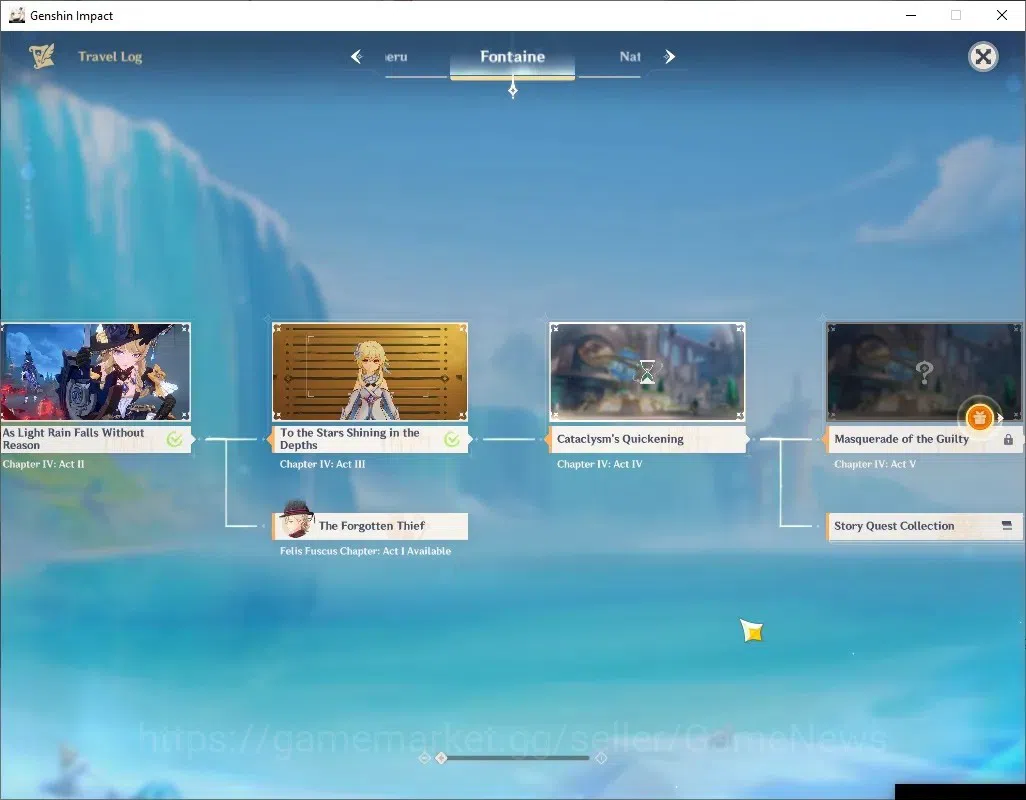
Task: Select The Forgotten Thief story quest
Action: [x=370, y=526]
